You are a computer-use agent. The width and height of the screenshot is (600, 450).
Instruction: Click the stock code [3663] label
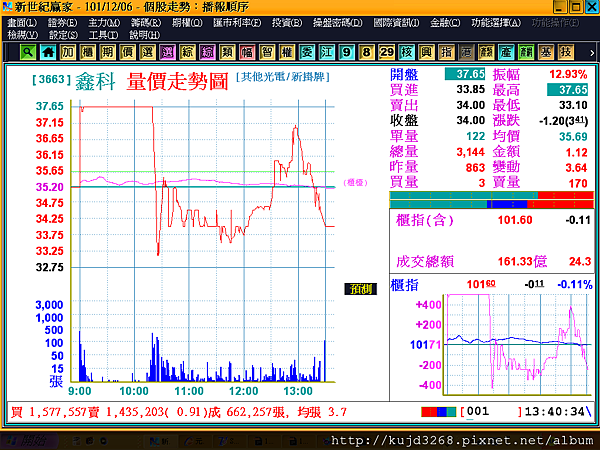coord(52,80)
